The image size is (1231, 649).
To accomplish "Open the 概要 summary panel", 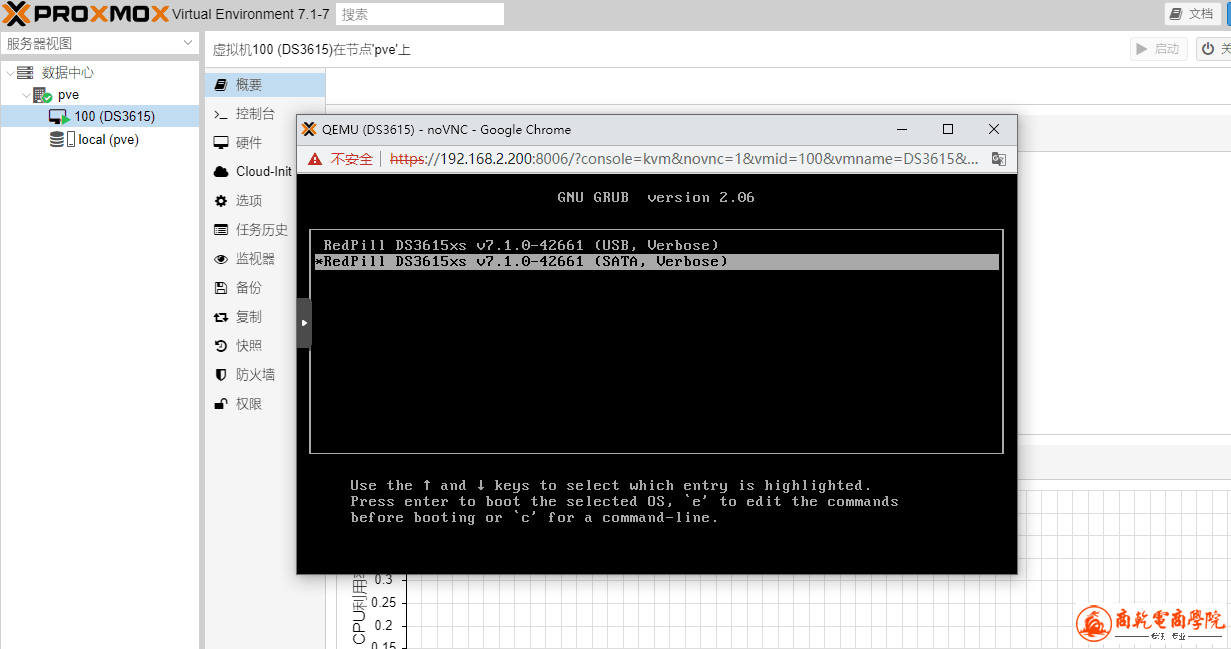I will coord(265,85).
